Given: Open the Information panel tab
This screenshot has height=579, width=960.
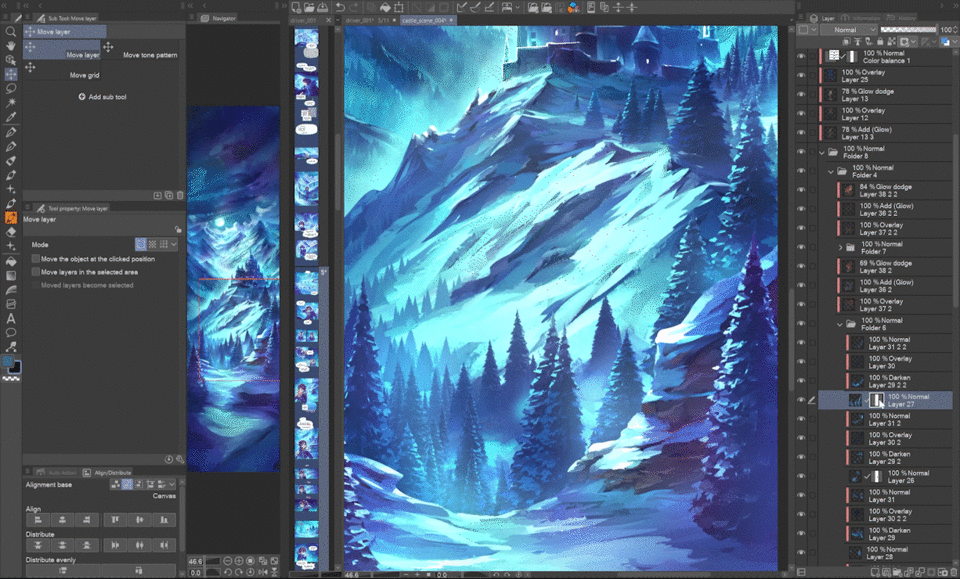Looking at the screenshot, I should pyautogui.click(x=861, y=18).
